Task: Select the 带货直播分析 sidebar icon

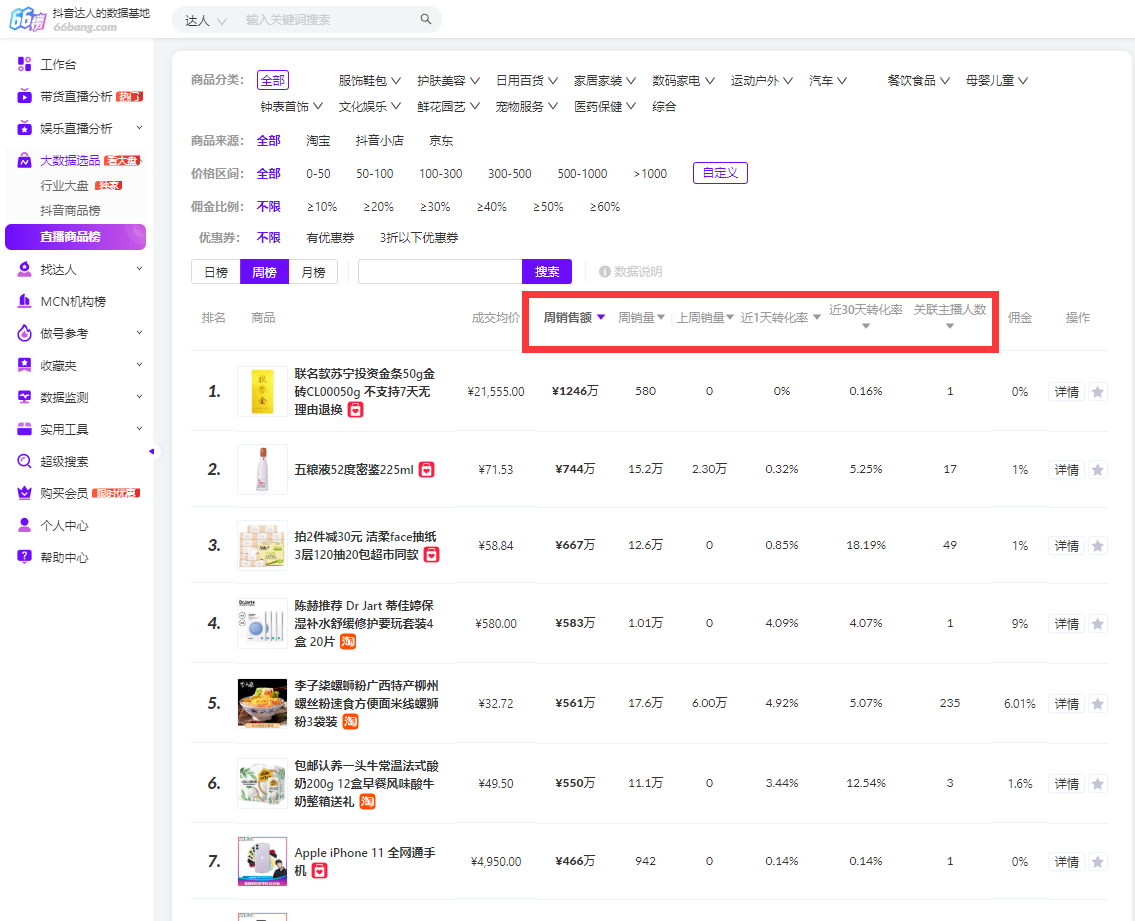Action: [22, 97]
